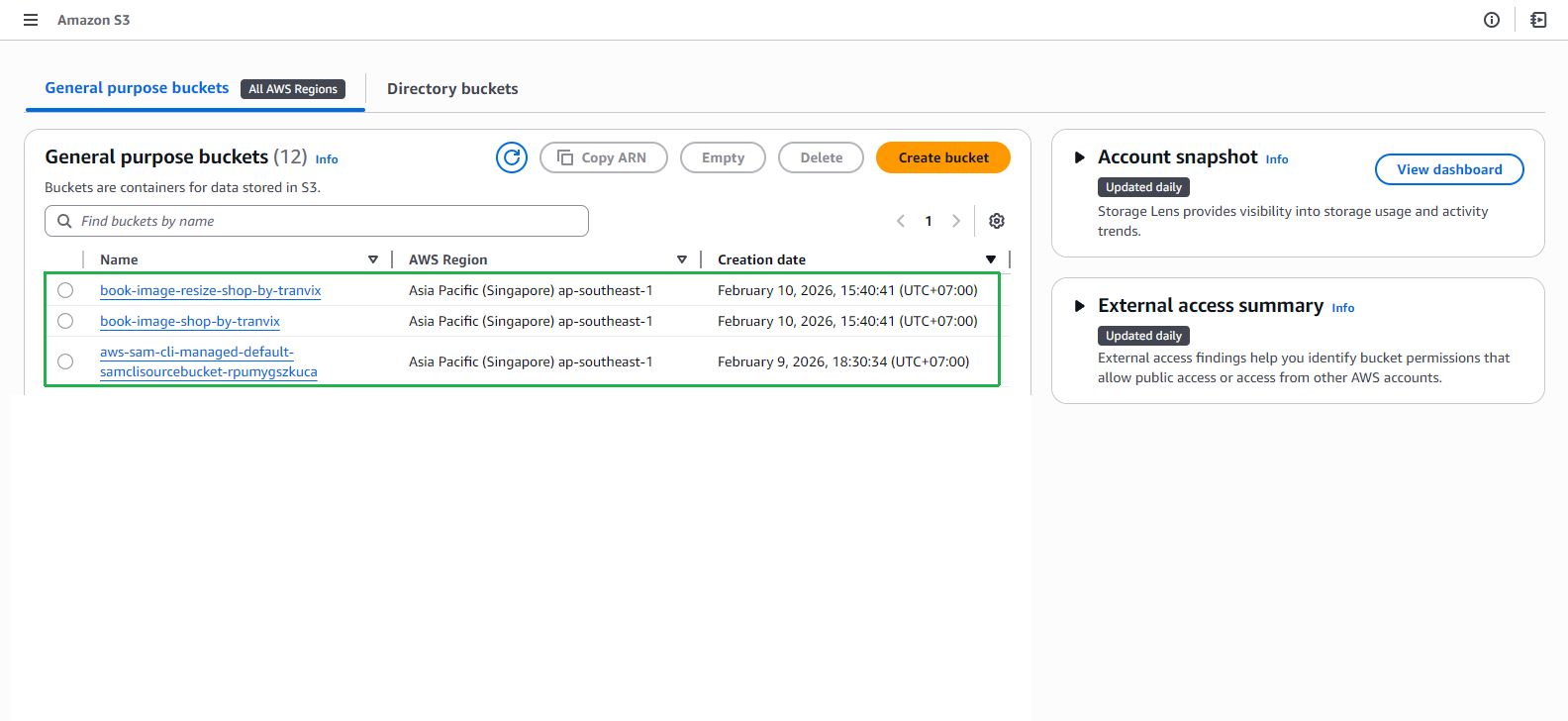Click the All AWS Regions badge
The height and width of the screenshot is (721, 1568).
pos(293,89)
